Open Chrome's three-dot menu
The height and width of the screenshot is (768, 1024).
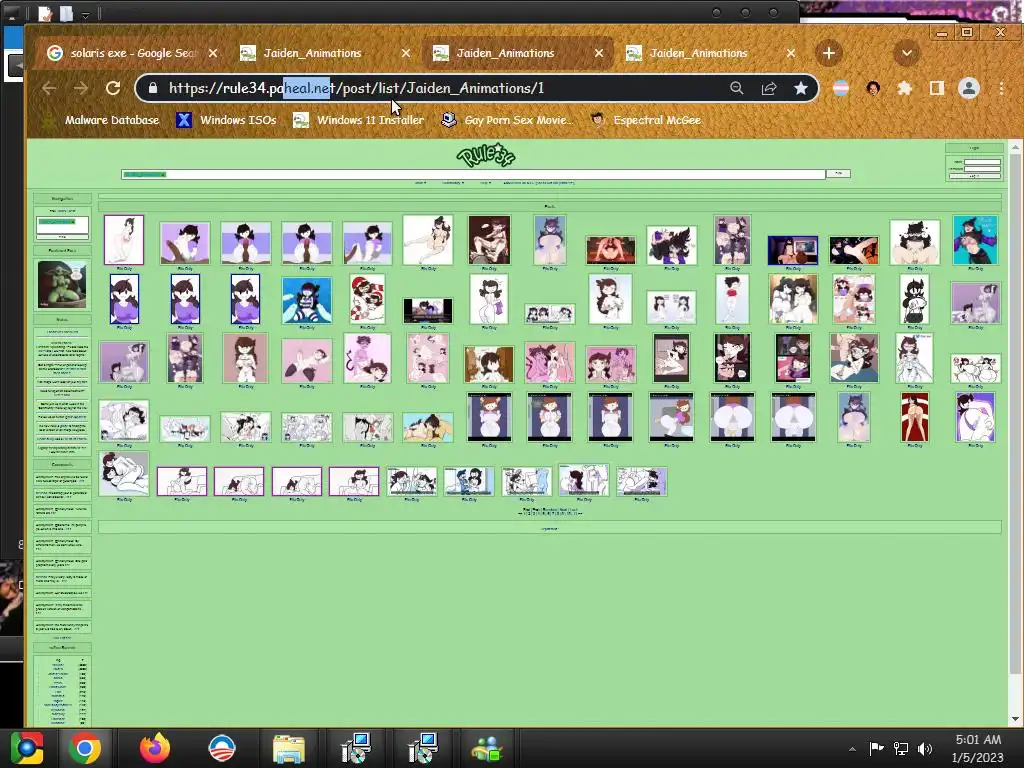click(x=1001, y=88)
